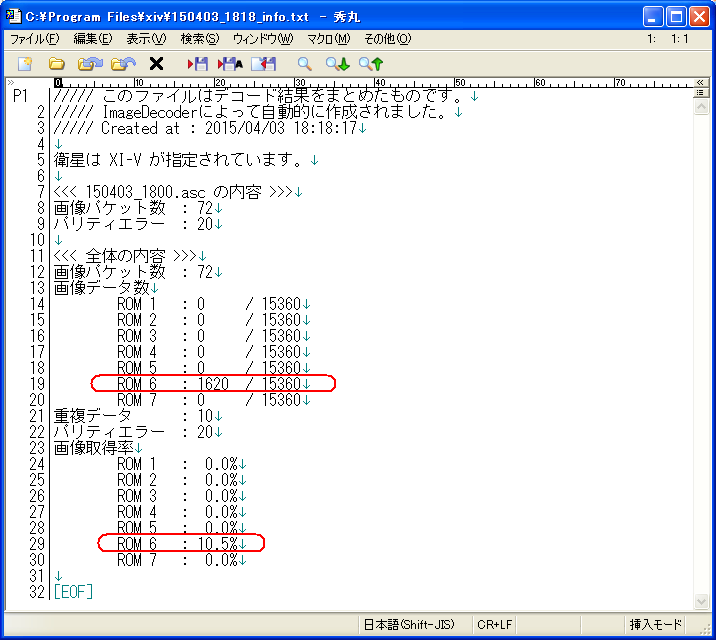
Task: Click folder icon with right-pointing blue arrow
Action: click(90, 64)
